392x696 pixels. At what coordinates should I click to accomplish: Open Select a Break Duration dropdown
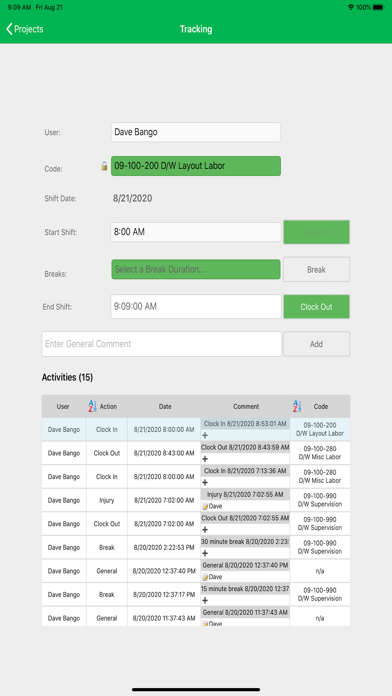tap(196, 269)
